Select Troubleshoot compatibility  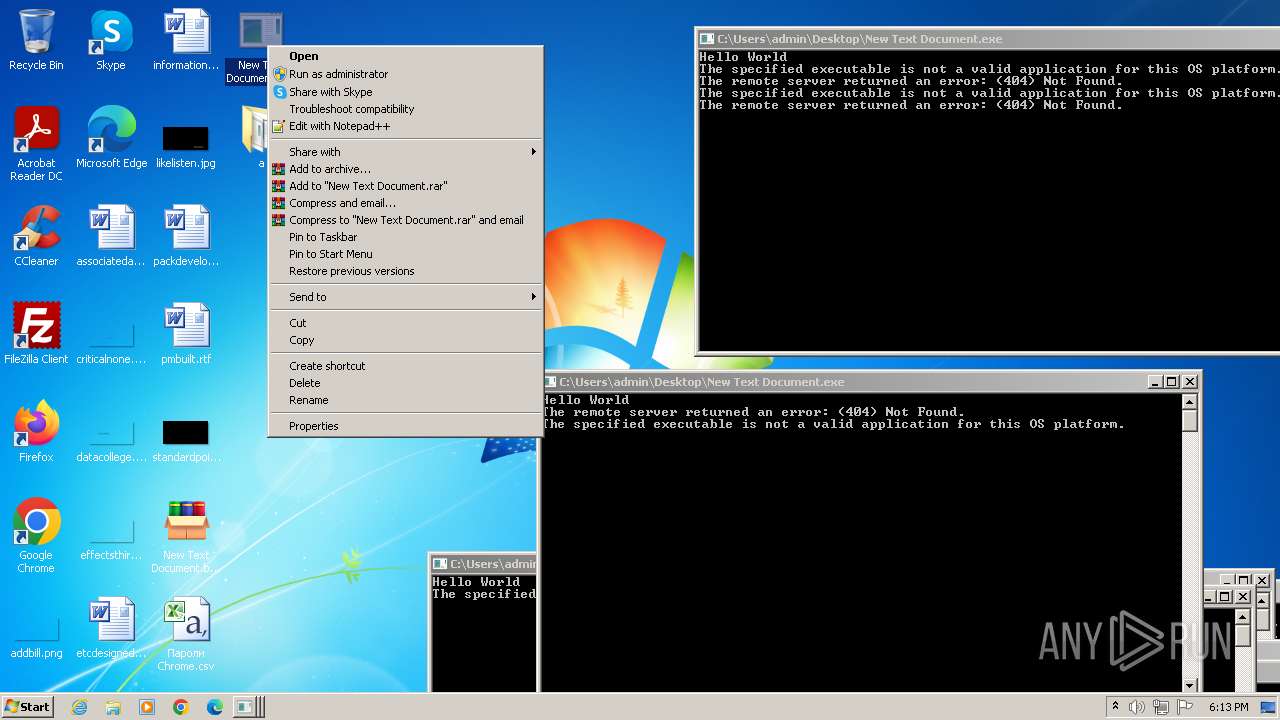(x=405, y=109)
